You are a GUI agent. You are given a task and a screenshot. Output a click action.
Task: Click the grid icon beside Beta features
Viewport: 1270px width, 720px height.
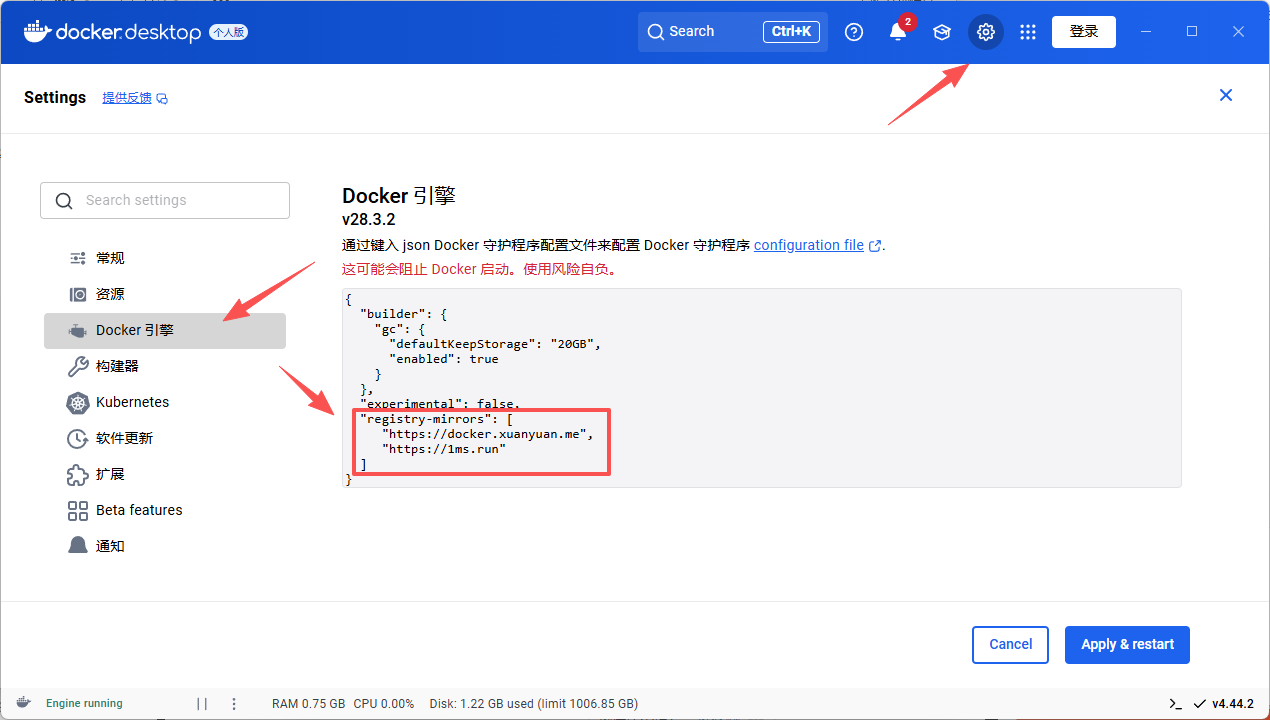tap(78, 511)
